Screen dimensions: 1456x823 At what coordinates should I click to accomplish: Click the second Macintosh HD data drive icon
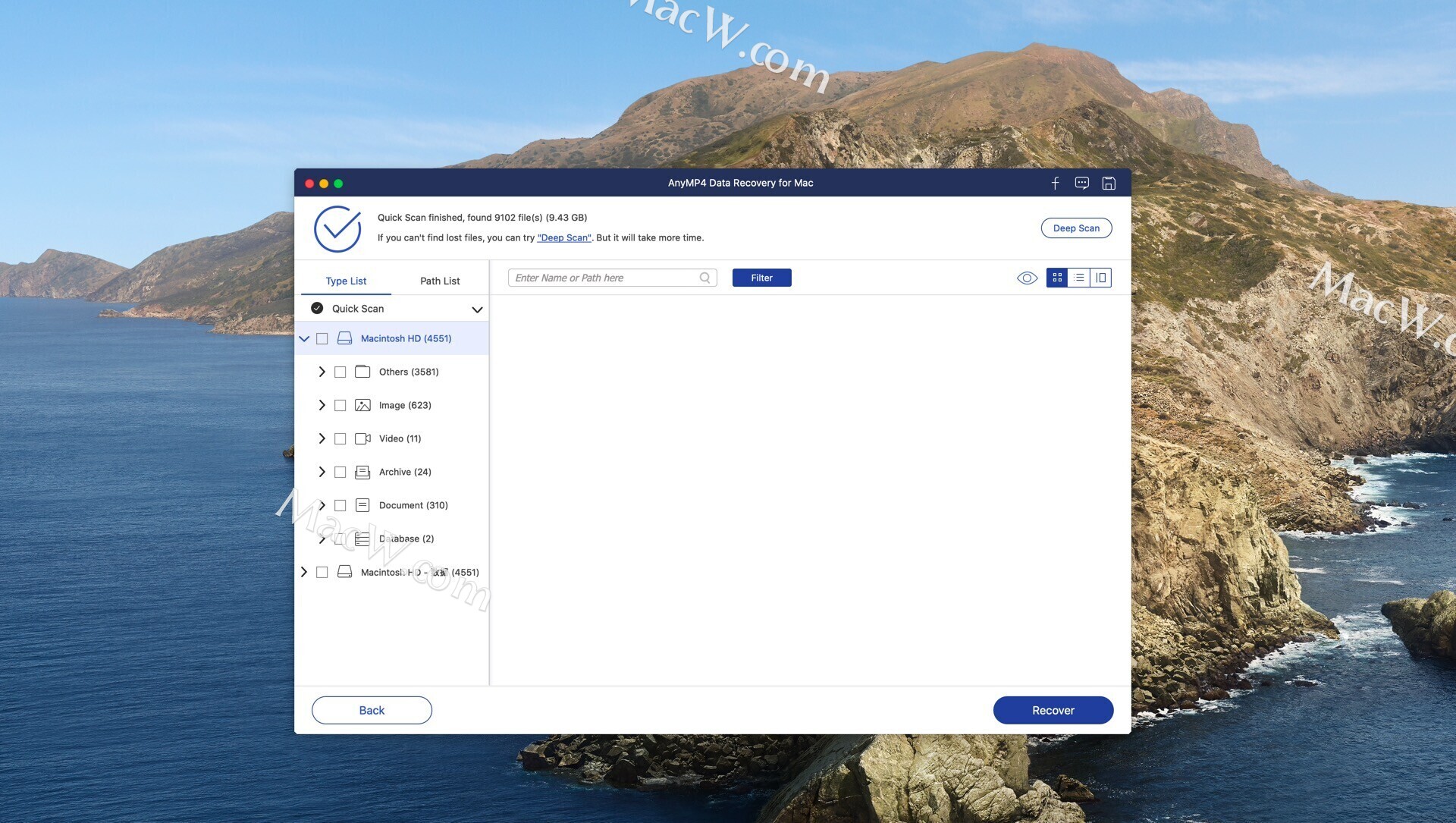[344, 572]
